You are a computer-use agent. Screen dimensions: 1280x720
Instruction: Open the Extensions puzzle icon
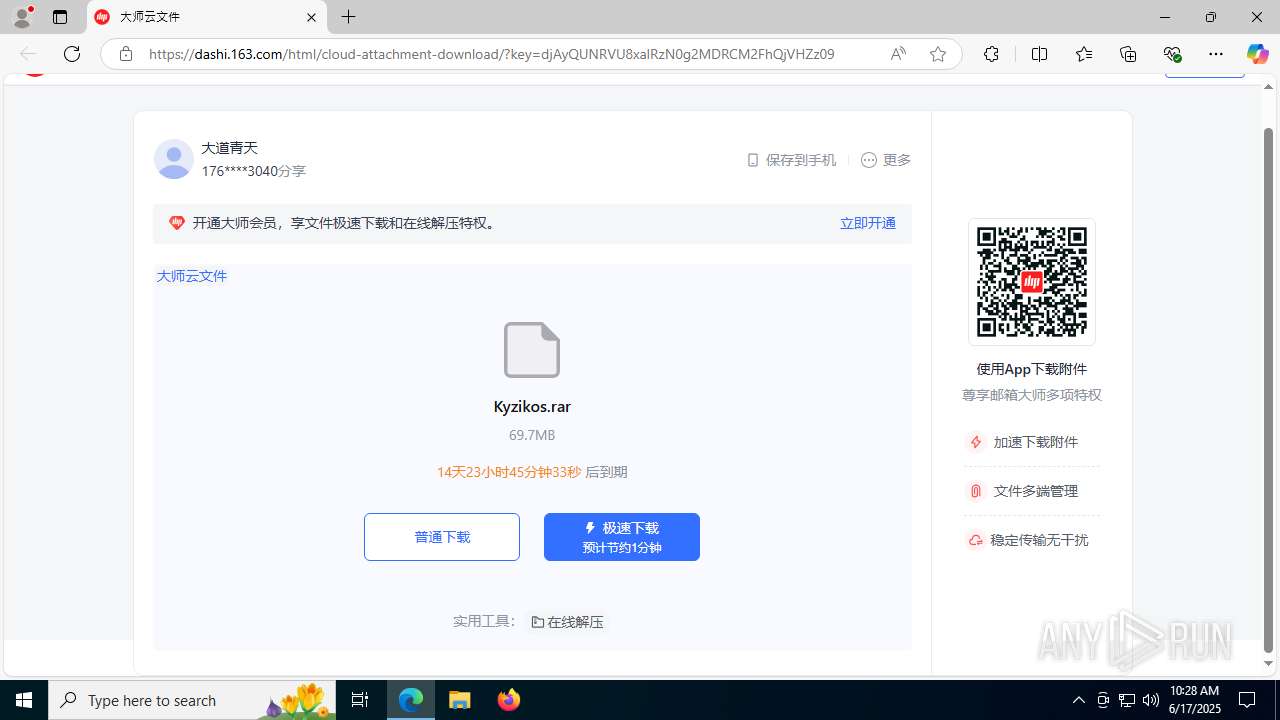click(x=991, y=54)
